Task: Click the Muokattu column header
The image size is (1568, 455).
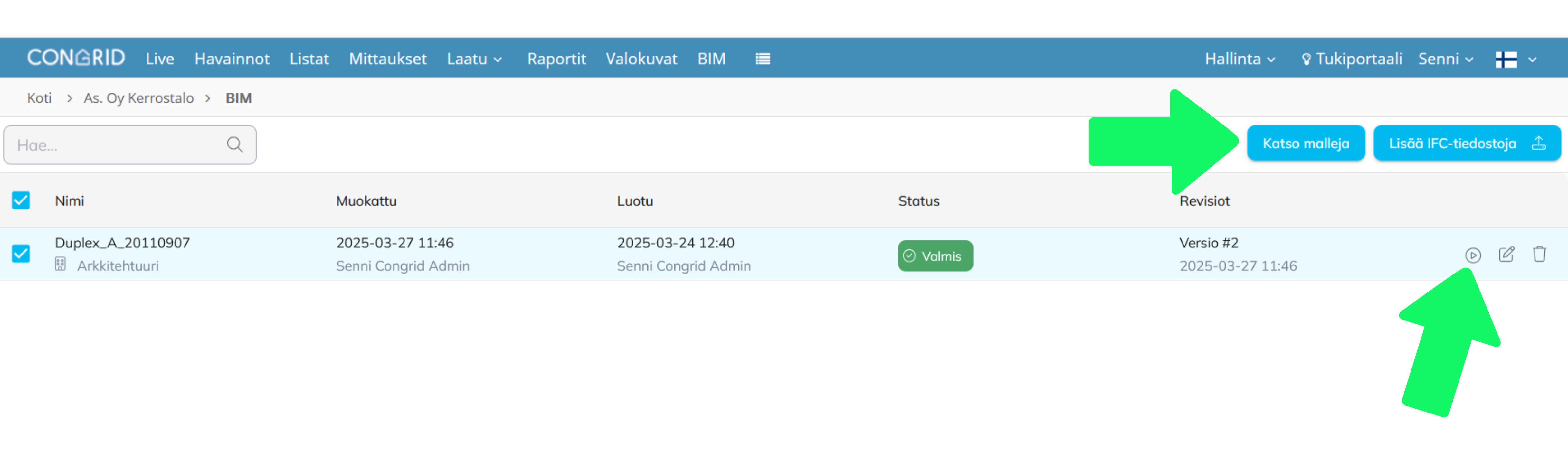Action: click(x=366, y=201)
